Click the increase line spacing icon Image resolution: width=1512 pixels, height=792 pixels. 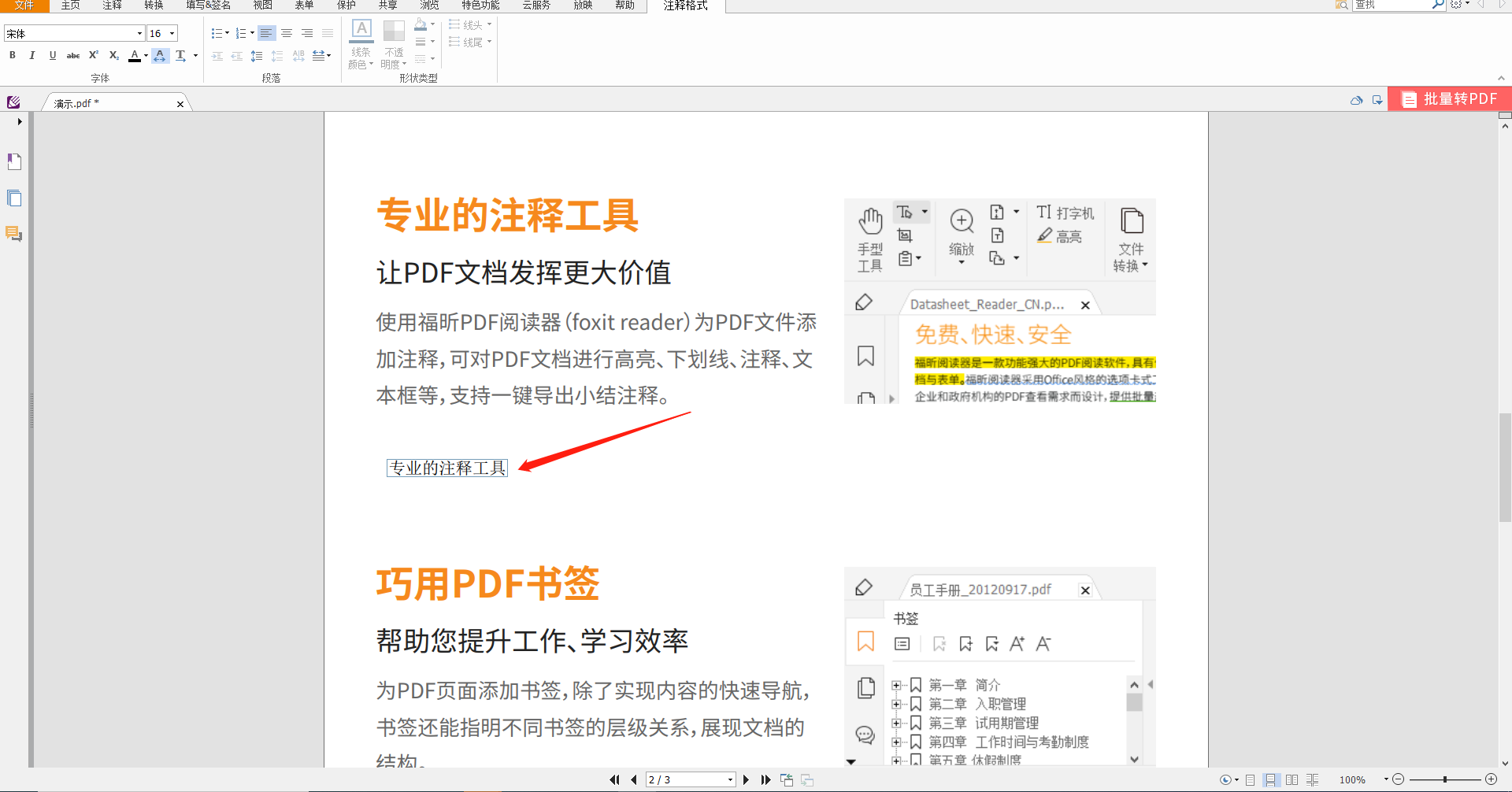pyautogui.click(x=257, y=55)
